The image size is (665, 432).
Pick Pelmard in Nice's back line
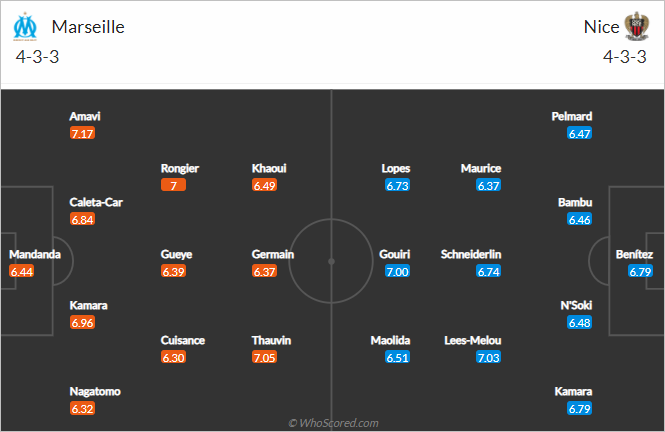point(572,116)
